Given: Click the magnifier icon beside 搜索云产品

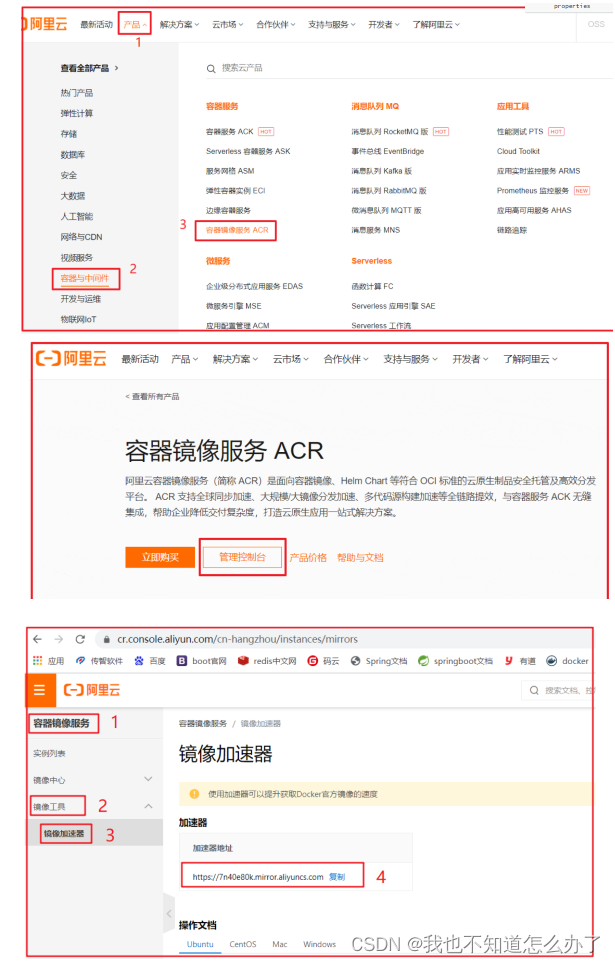Looking at the screenshot, I should [x=211, y=69].
